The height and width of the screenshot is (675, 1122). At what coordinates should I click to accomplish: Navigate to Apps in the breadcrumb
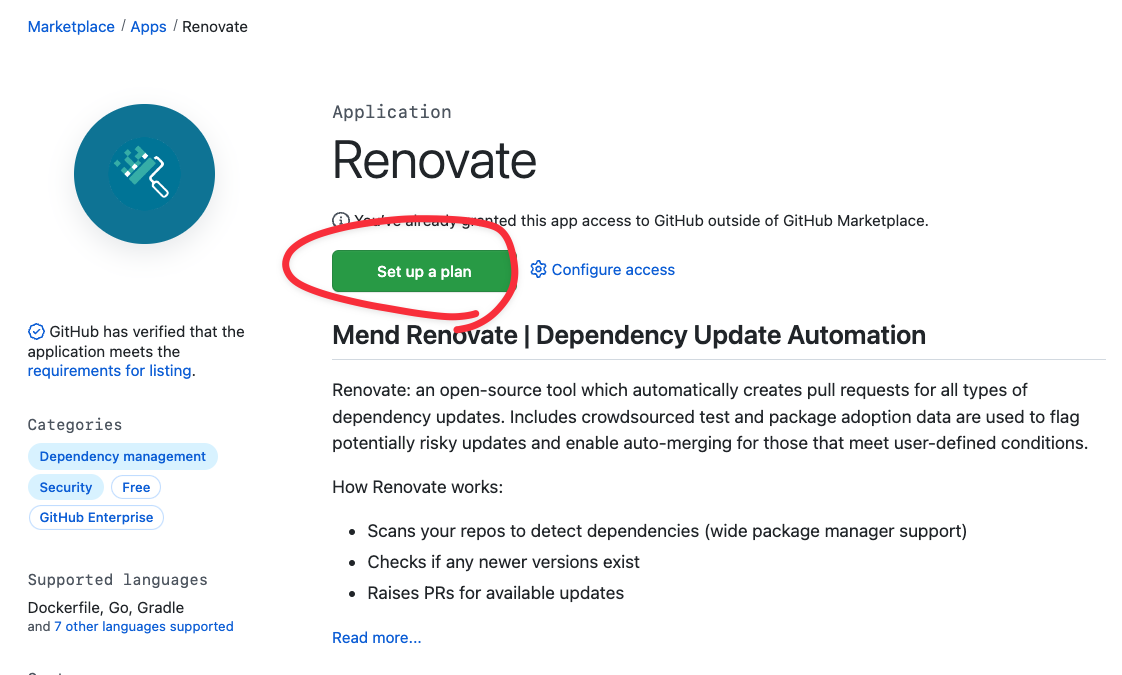tap(148, 27)
